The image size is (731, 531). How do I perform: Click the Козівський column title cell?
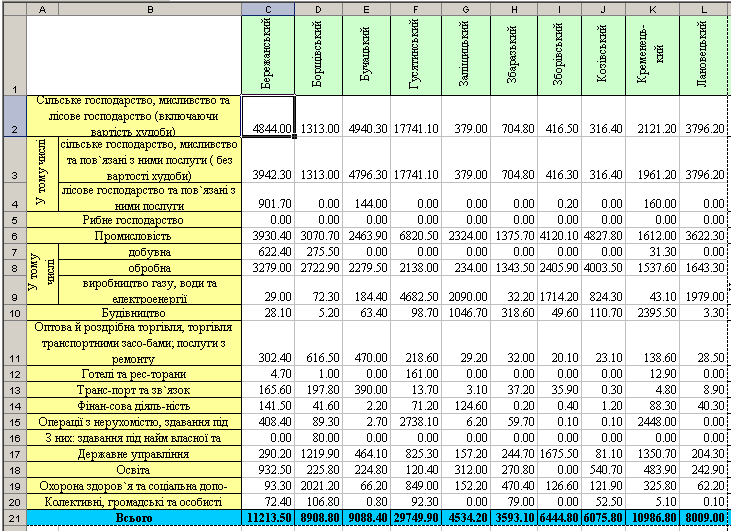604,55
